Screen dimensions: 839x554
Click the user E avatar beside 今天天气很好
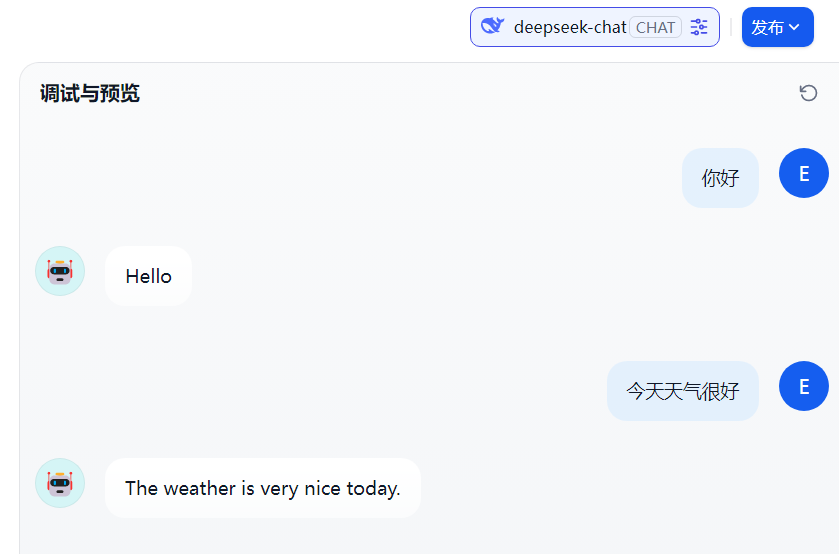tap(803, 386)
